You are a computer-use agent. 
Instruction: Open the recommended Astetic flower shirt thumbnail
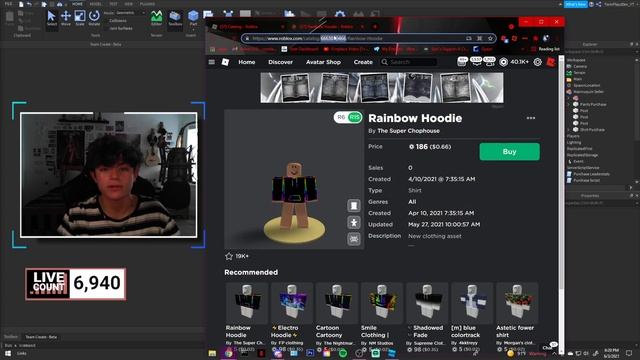pyautogui.click(x=517, y=303)
